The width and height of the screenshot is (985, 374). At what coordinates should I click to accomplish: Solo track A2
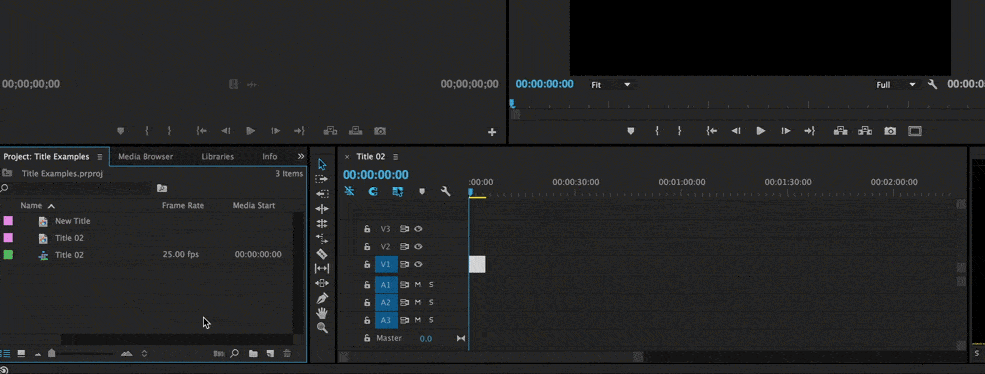point(431,302)
